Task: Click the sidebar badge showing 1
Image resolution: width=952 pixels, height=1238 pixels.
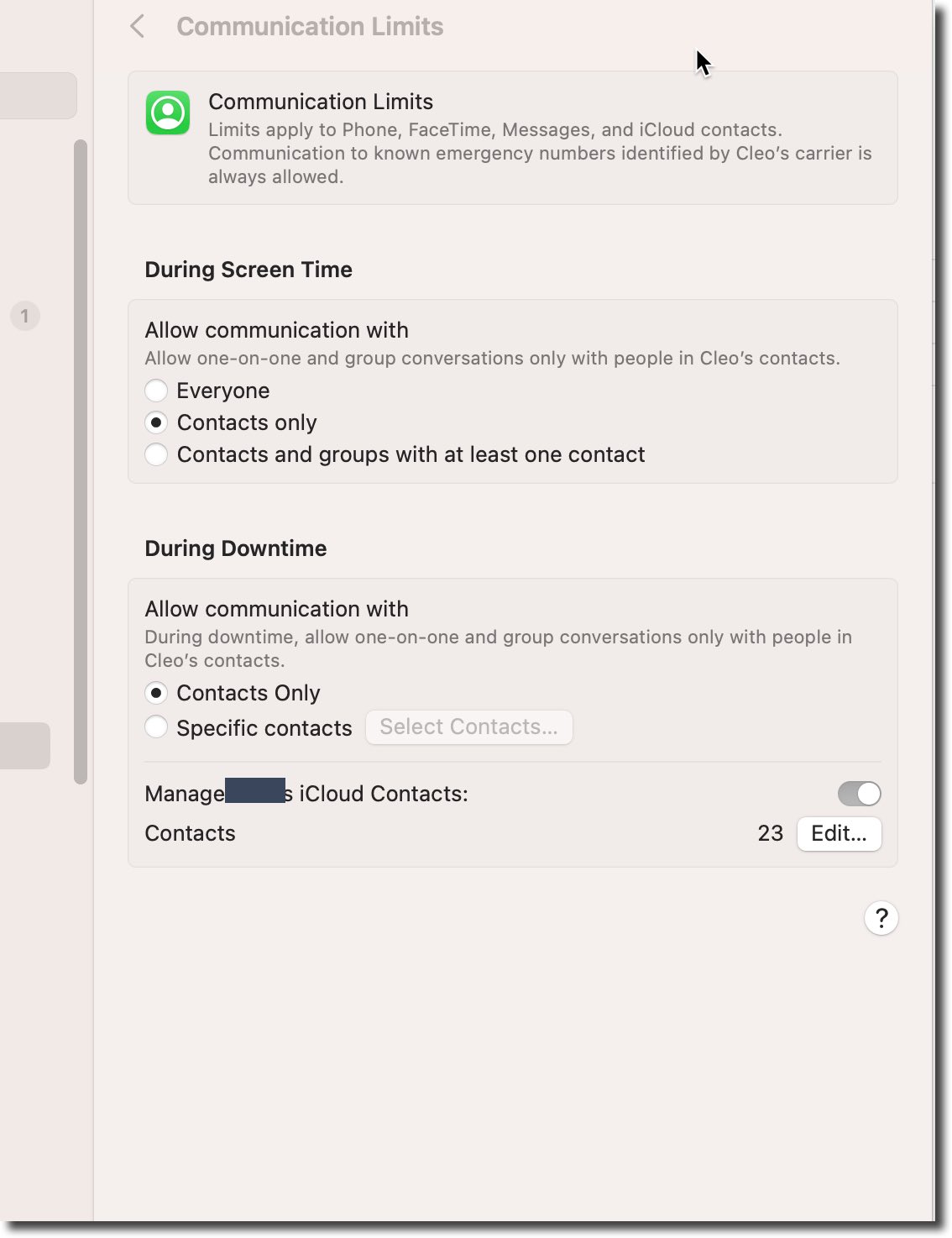Action: 25,316
